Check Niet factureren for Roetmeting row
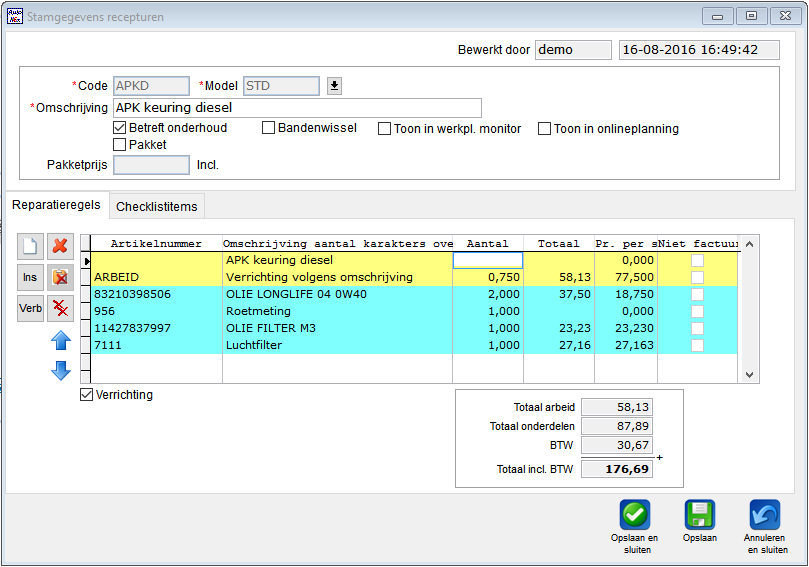Image resolution: width=809 pixels, height=567 pixels. point(698,312)
